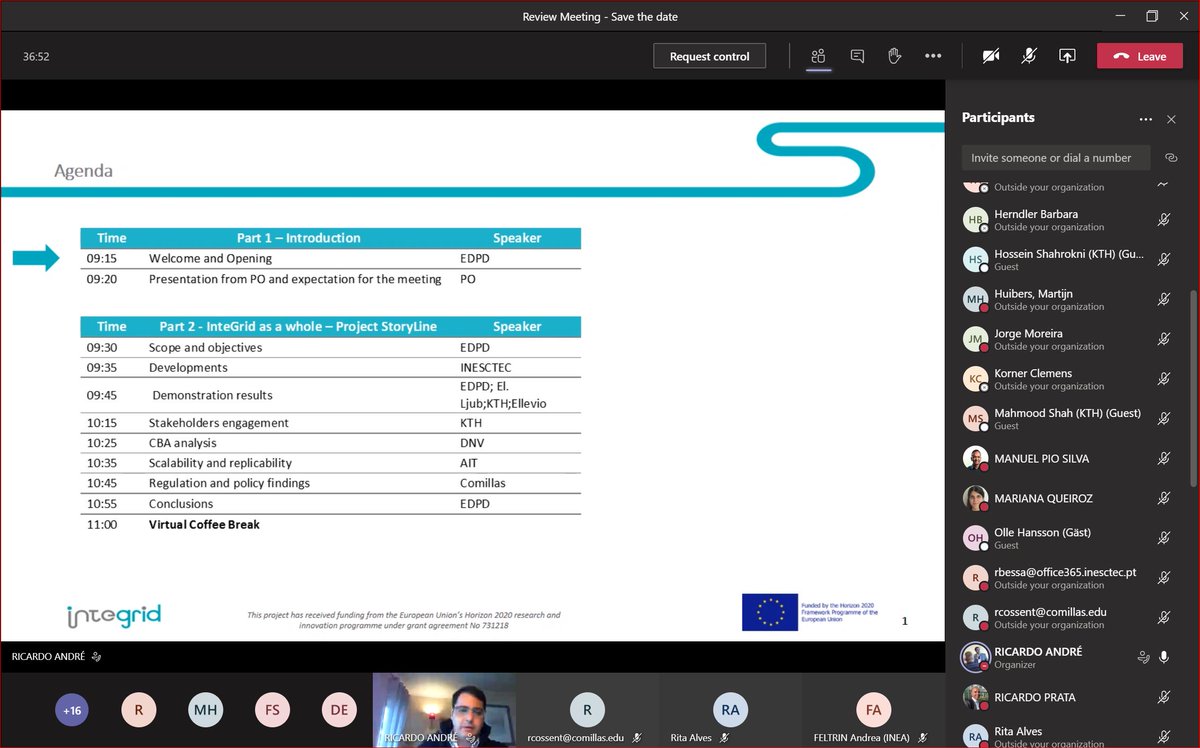Open the meeting chat panel

857,56
